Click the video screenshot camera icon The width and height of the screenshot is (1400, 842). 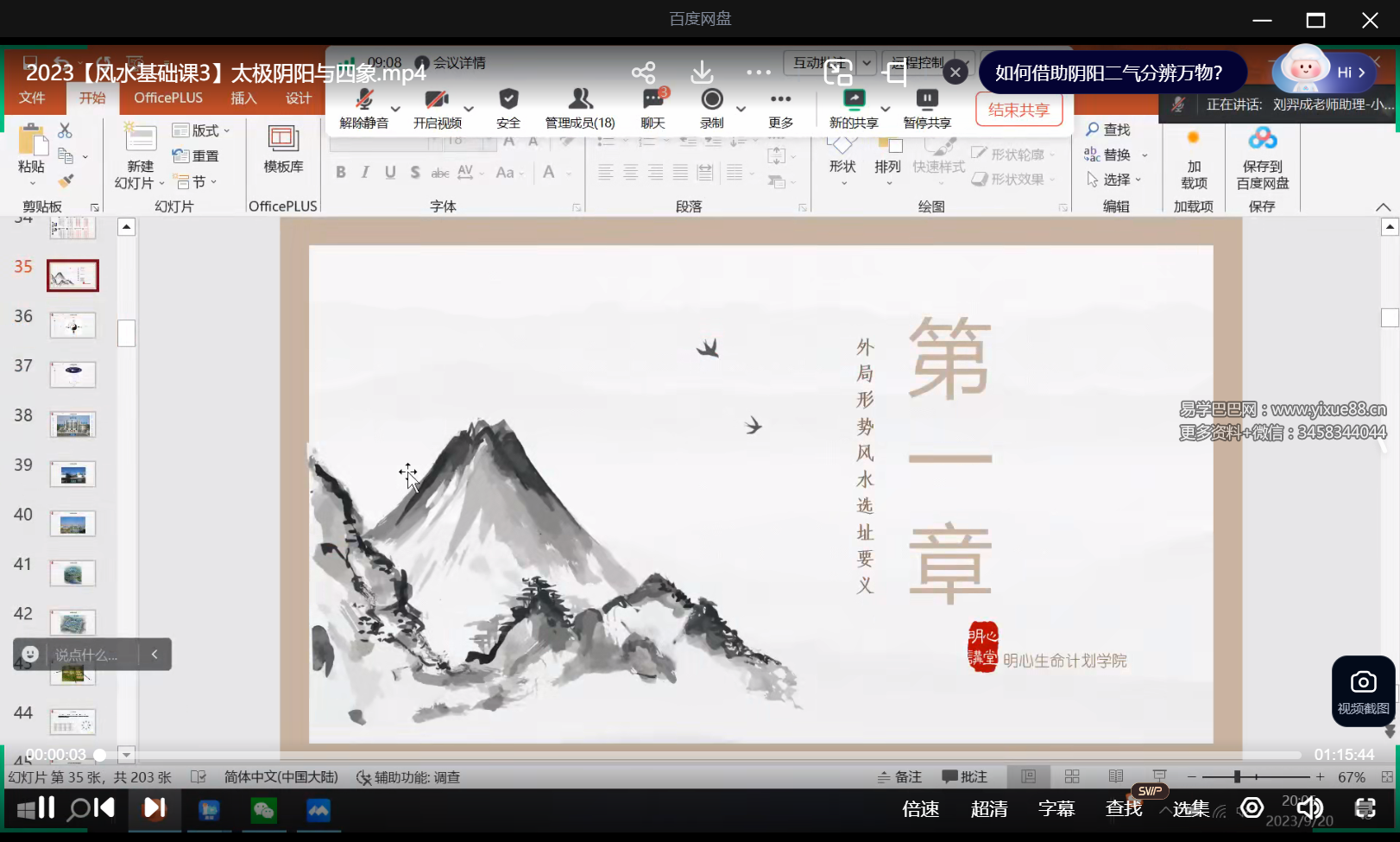click(1363, 682)
